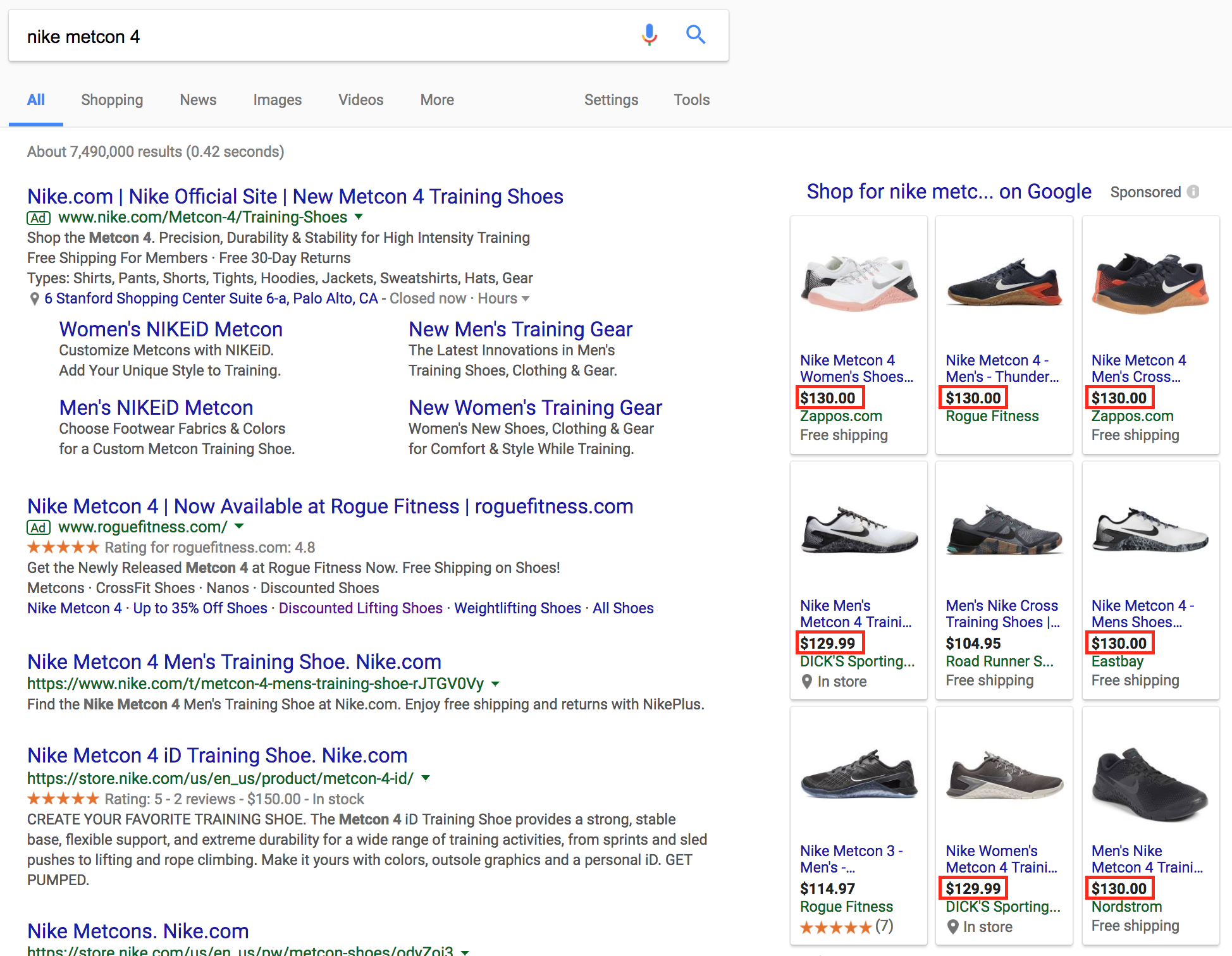Click $114.97 price on Metcon 3 listing

pos(827,889)
